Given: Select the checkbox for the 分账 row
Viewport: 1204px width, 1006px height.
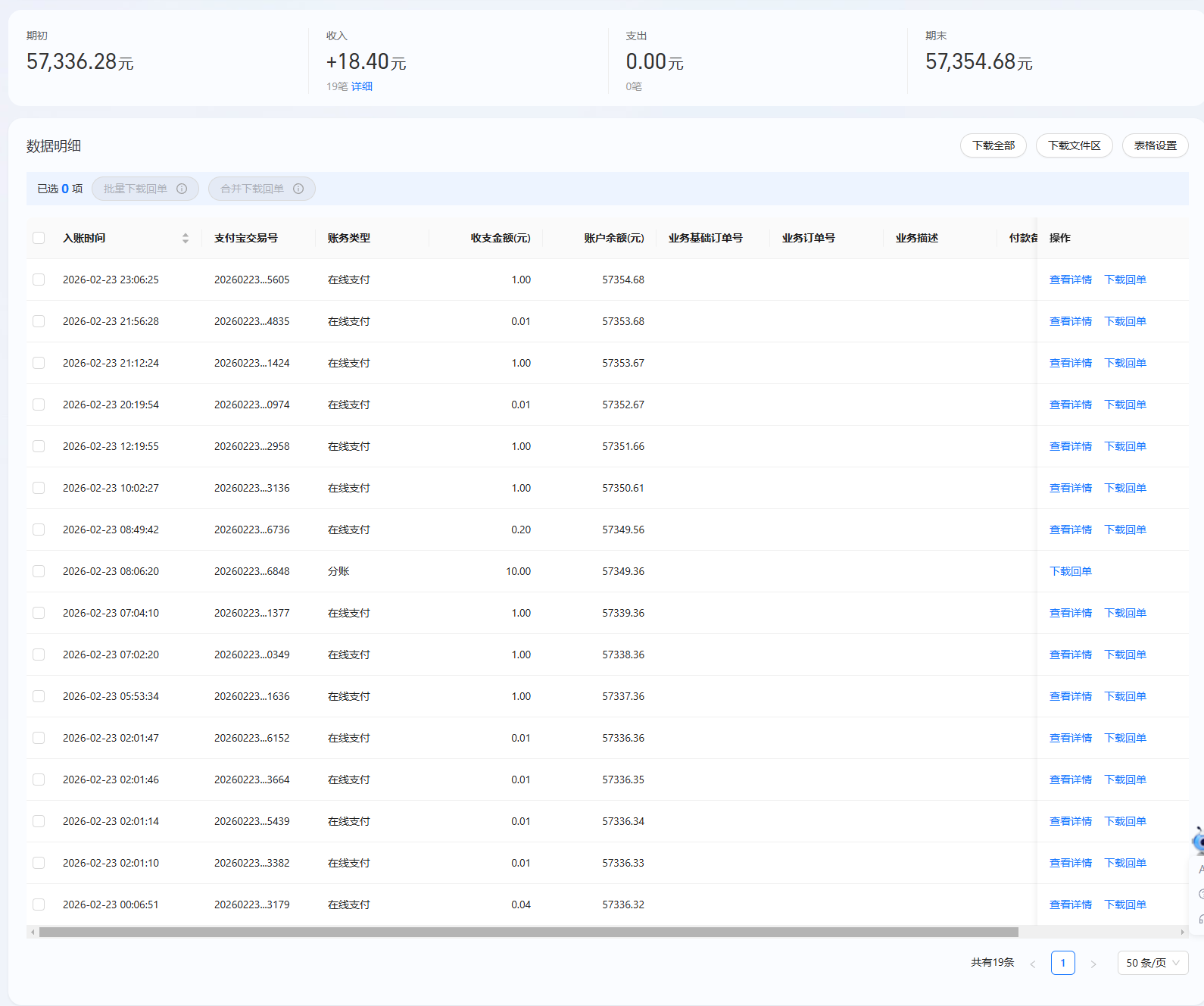Looking at the screenshot, I should pos(39,571).
